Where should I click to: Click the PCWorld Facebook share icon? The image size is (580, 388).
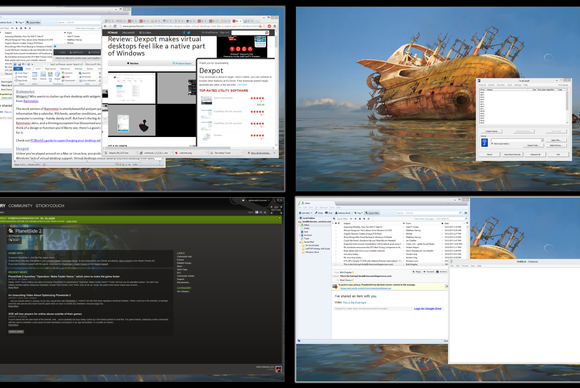point(184,33)
